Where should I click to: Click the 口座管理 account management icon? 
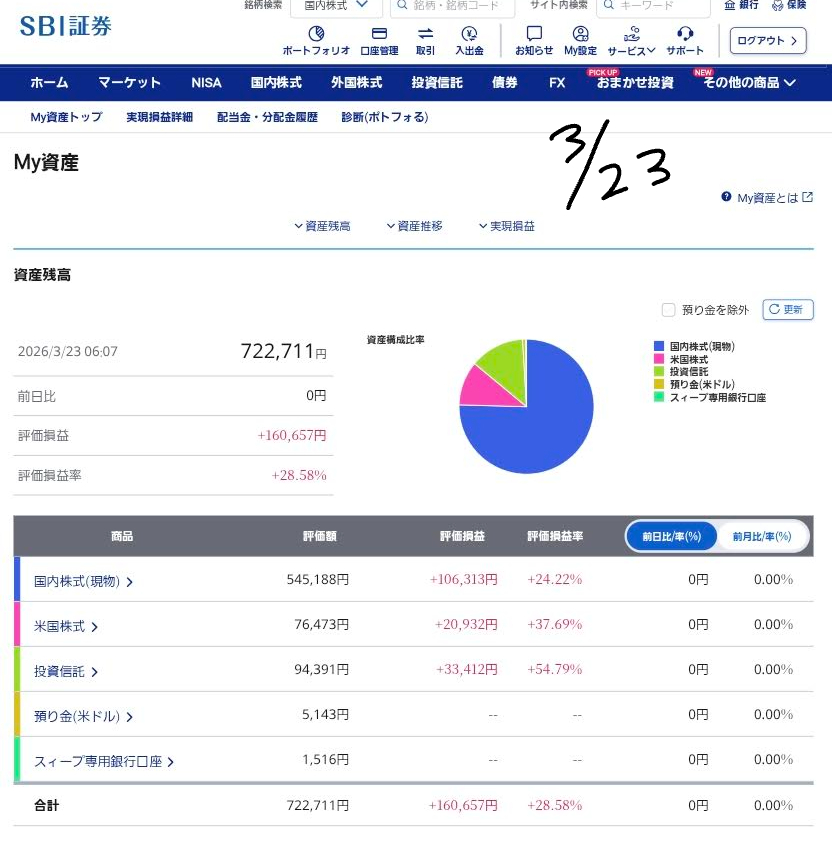coord(379,40)
